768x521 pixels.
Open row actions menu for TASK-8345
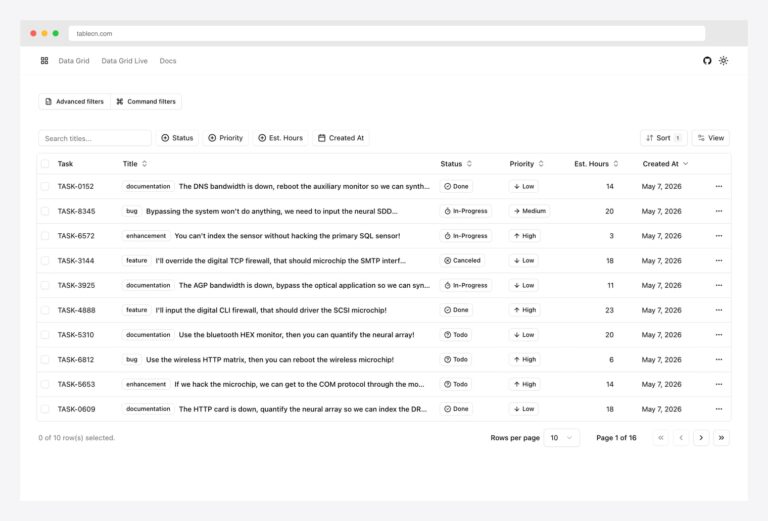coord(719,211)
